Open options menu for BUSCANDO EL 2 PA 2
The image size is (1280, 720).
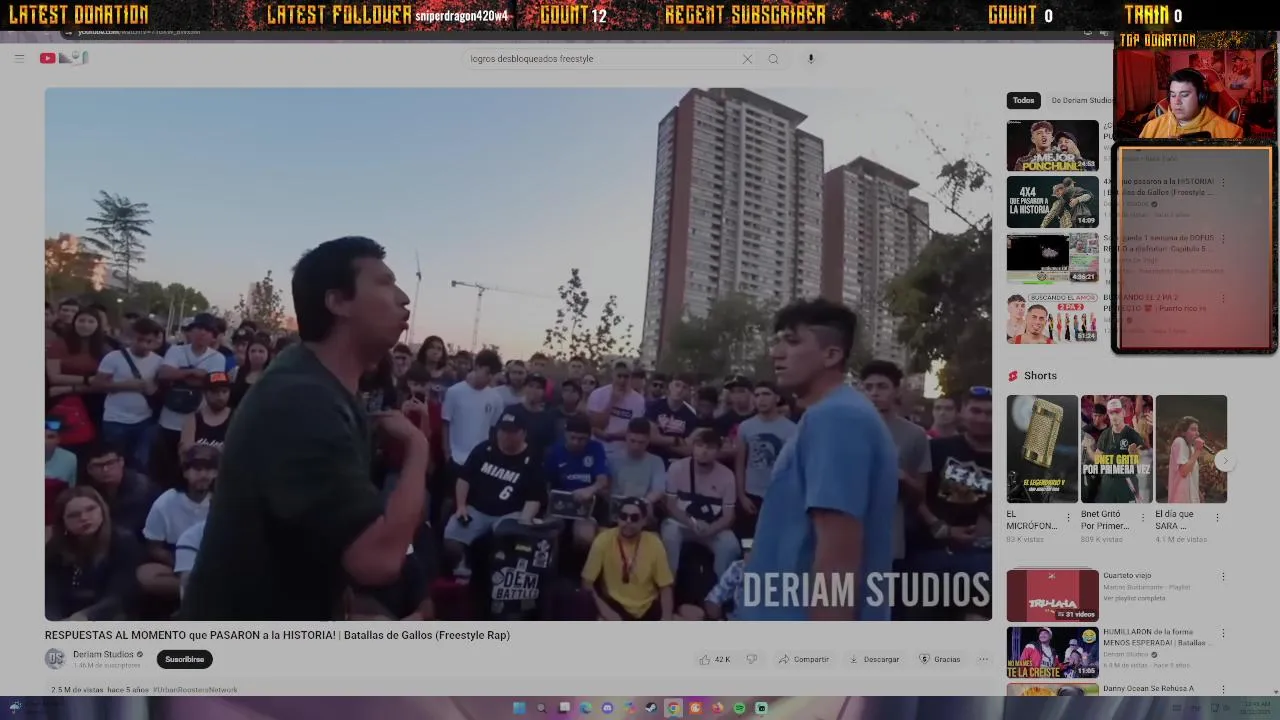click(x=1222, y=299)
